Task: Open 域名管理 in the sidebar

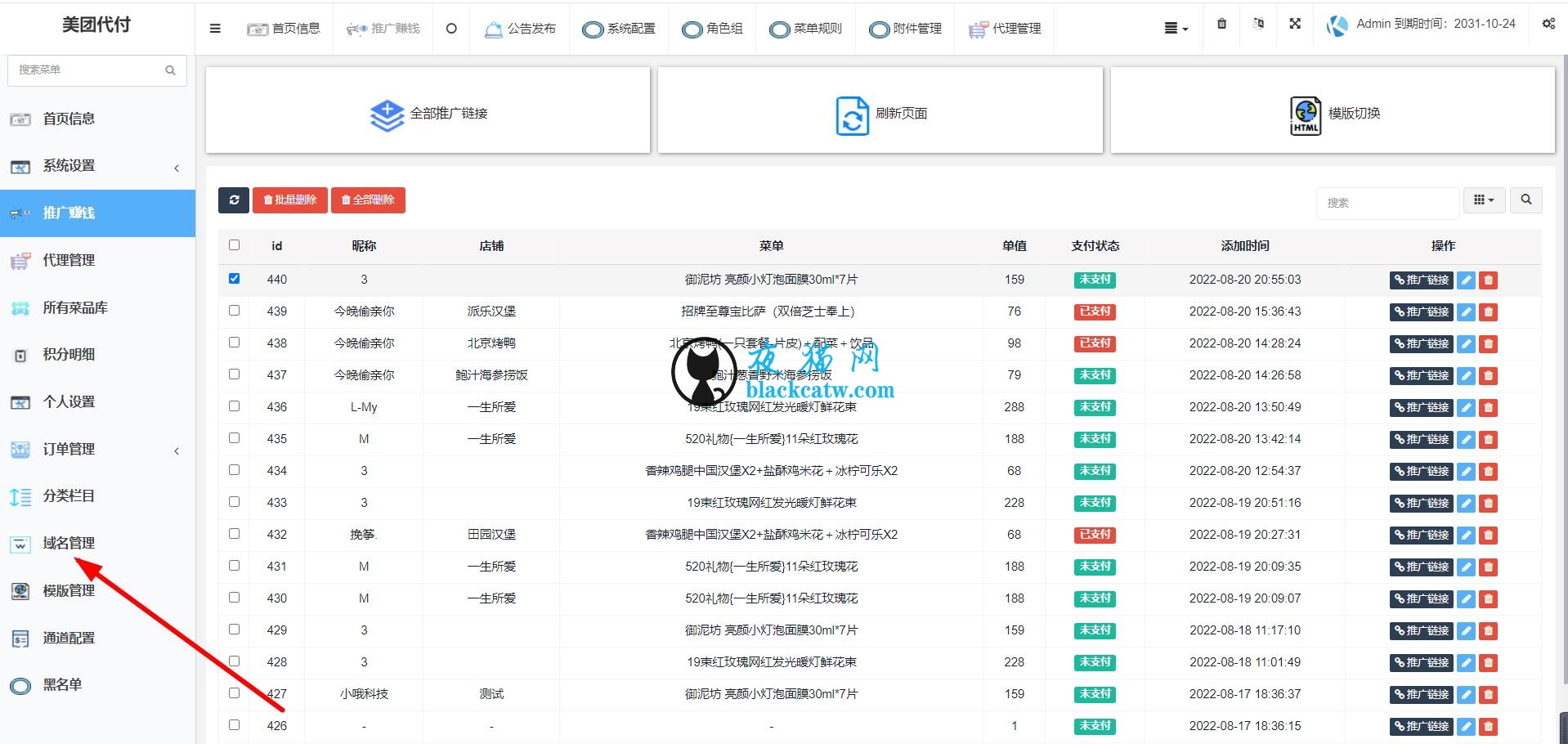Action: (69, 544)
